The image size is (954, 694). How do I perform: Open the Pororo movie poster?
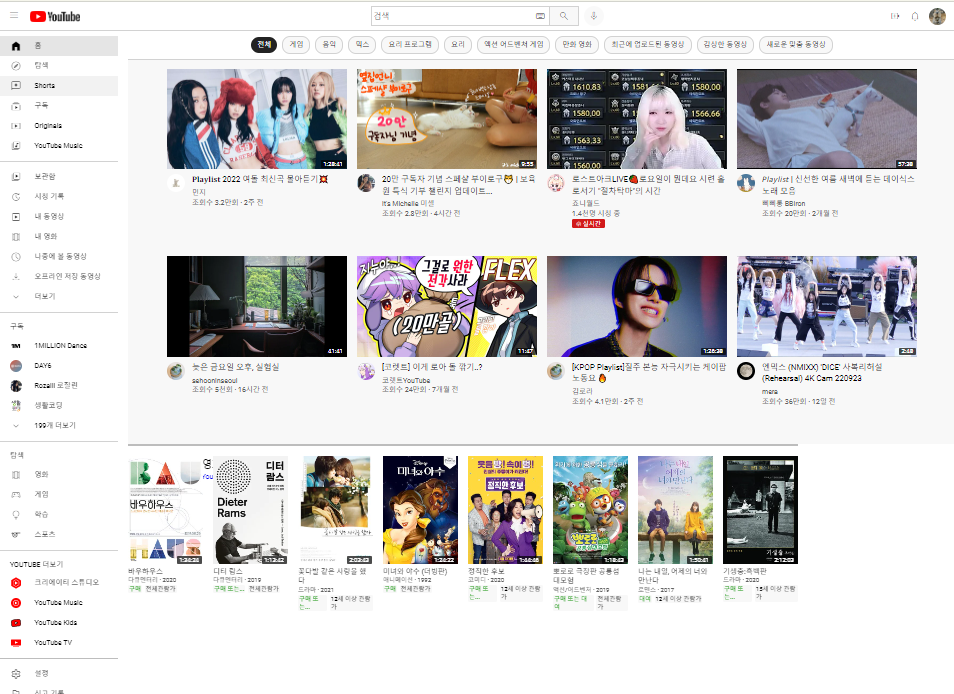590,510
